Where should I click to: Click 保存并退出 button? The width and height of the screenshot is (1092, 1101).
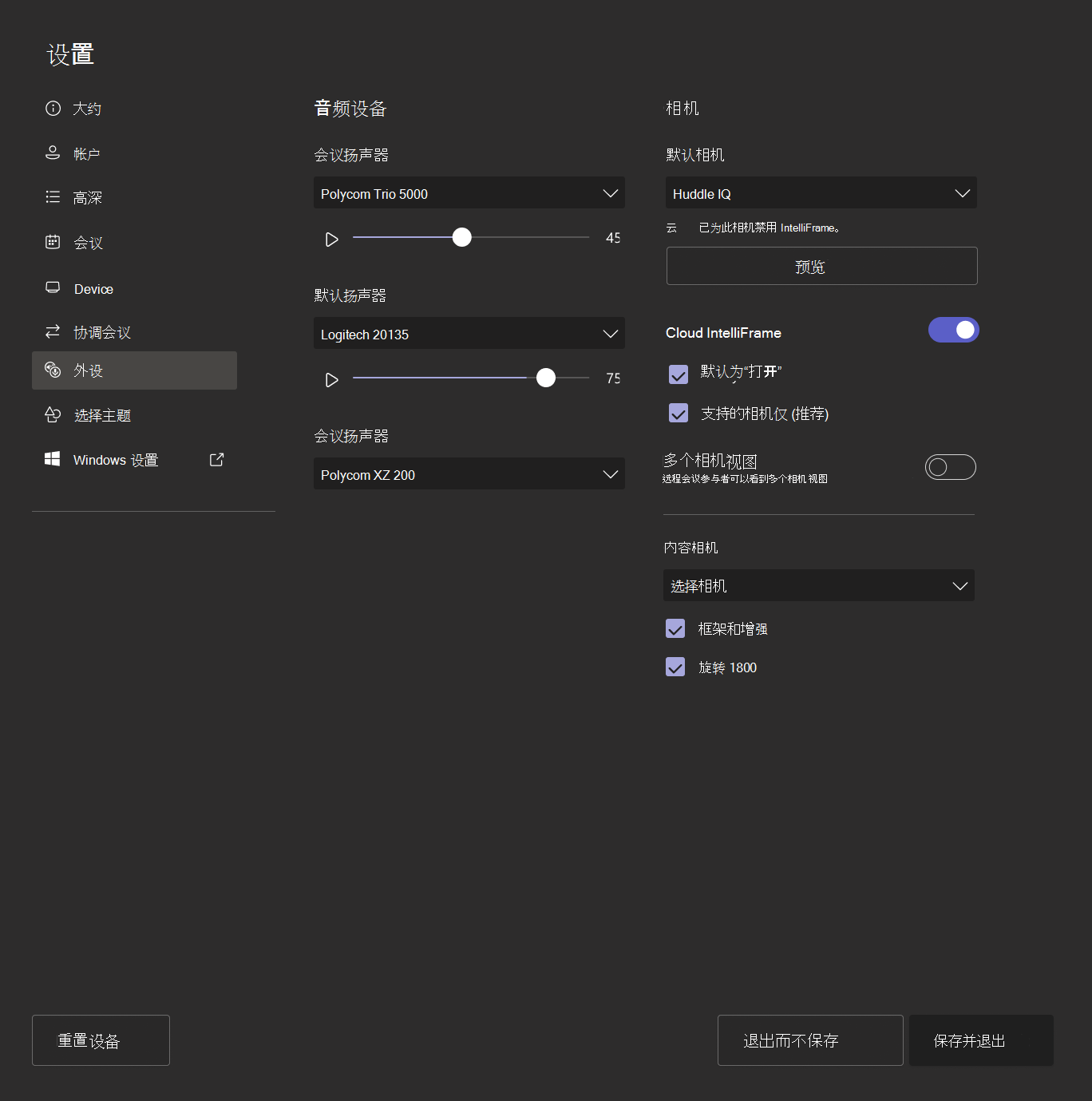981,1040
